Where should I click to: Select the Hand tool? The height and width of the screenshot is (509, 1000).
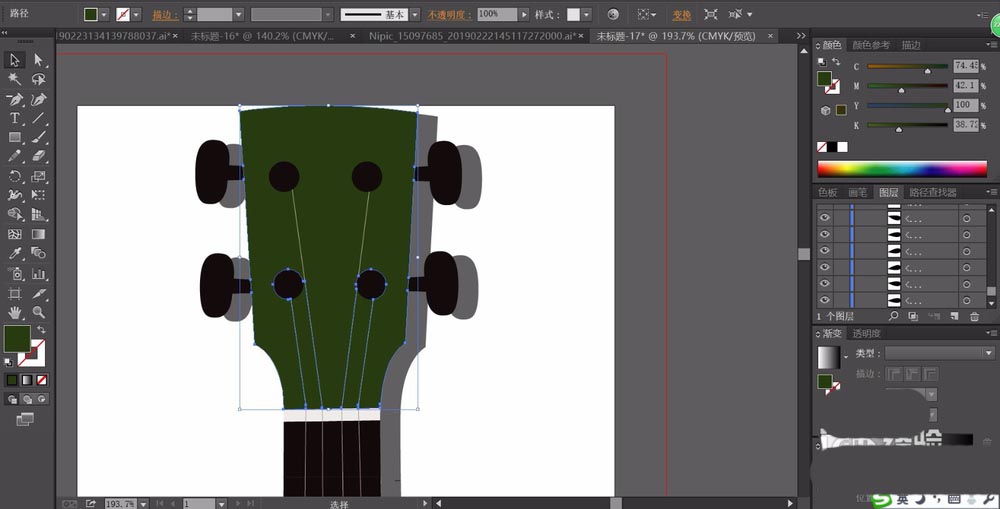[15, 312]
